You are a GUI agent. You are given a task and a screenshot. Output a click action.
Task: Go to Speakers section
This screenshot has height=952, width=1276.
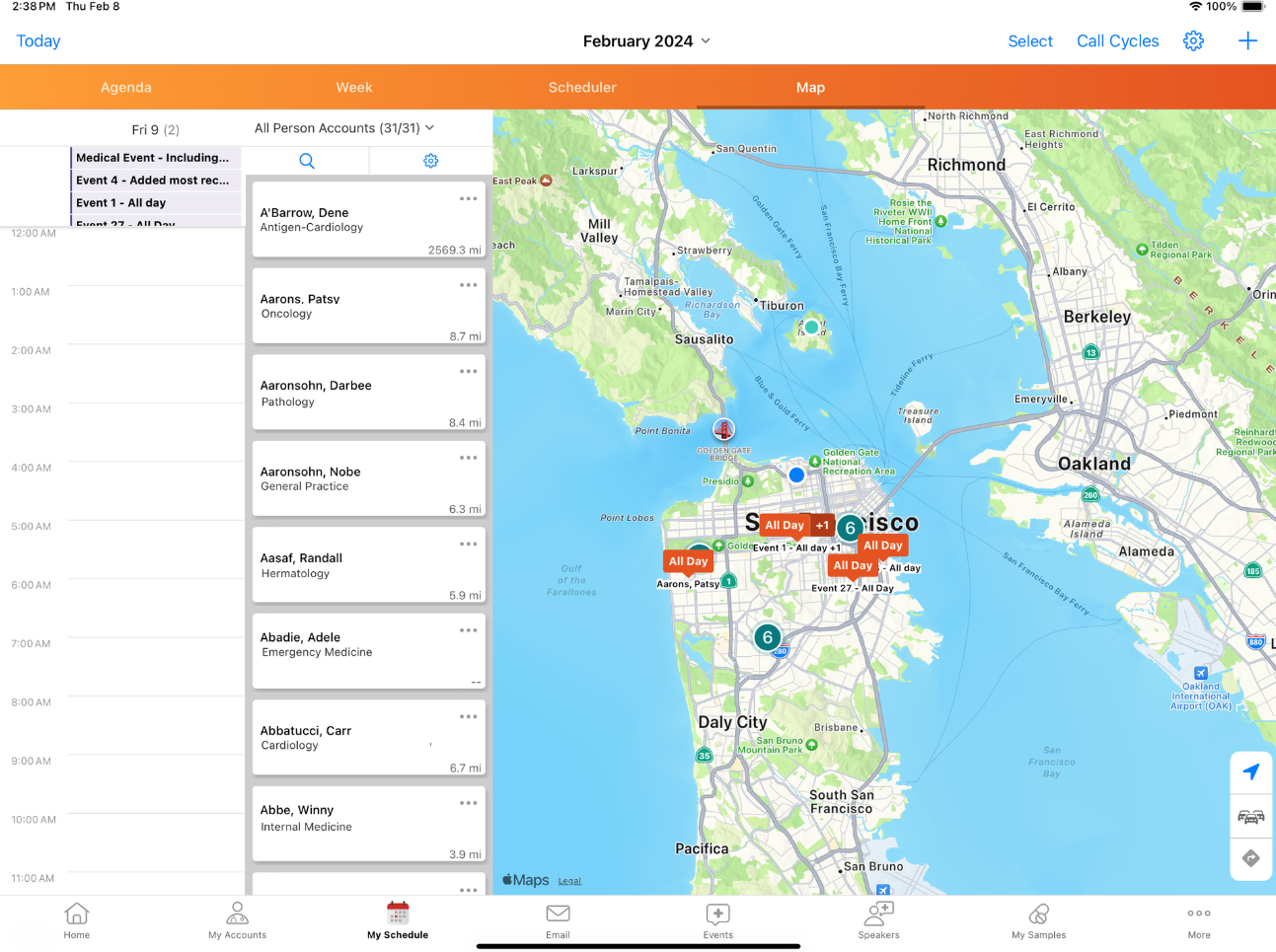(x=878, y=919)
